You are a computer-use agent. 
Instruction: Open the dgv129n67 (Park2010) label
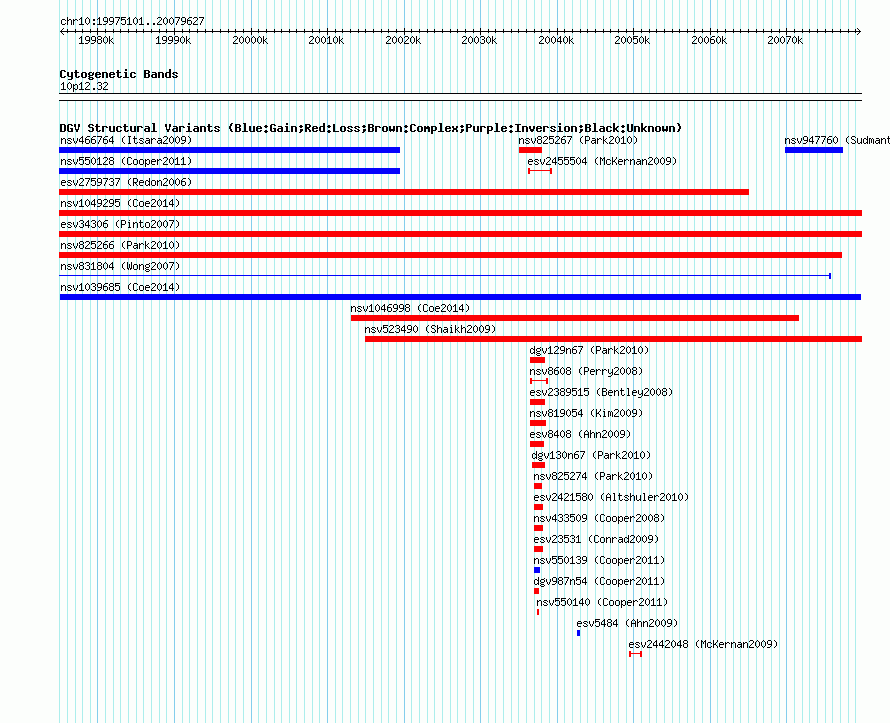tap(589, 350)
